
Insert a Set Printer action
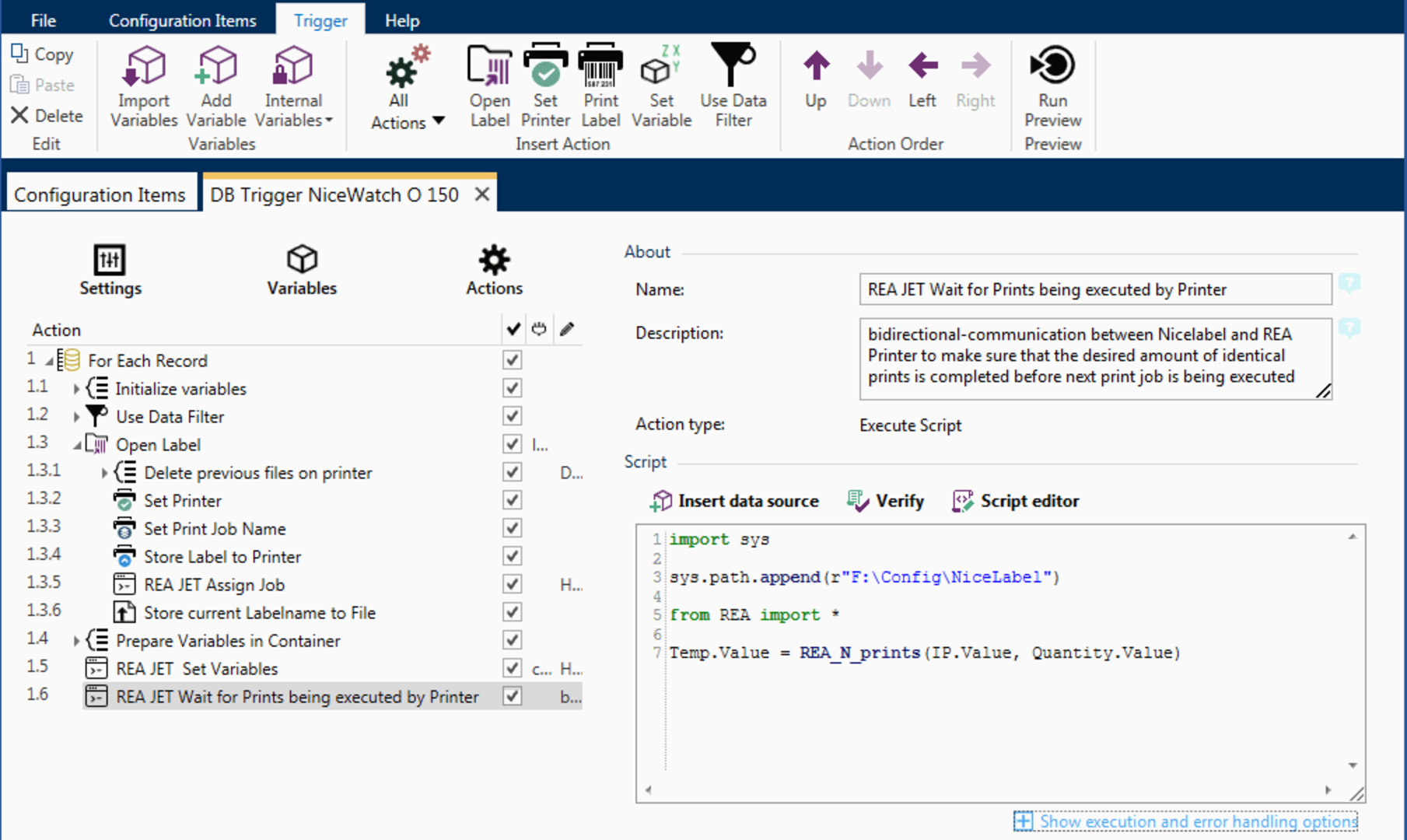545,84
